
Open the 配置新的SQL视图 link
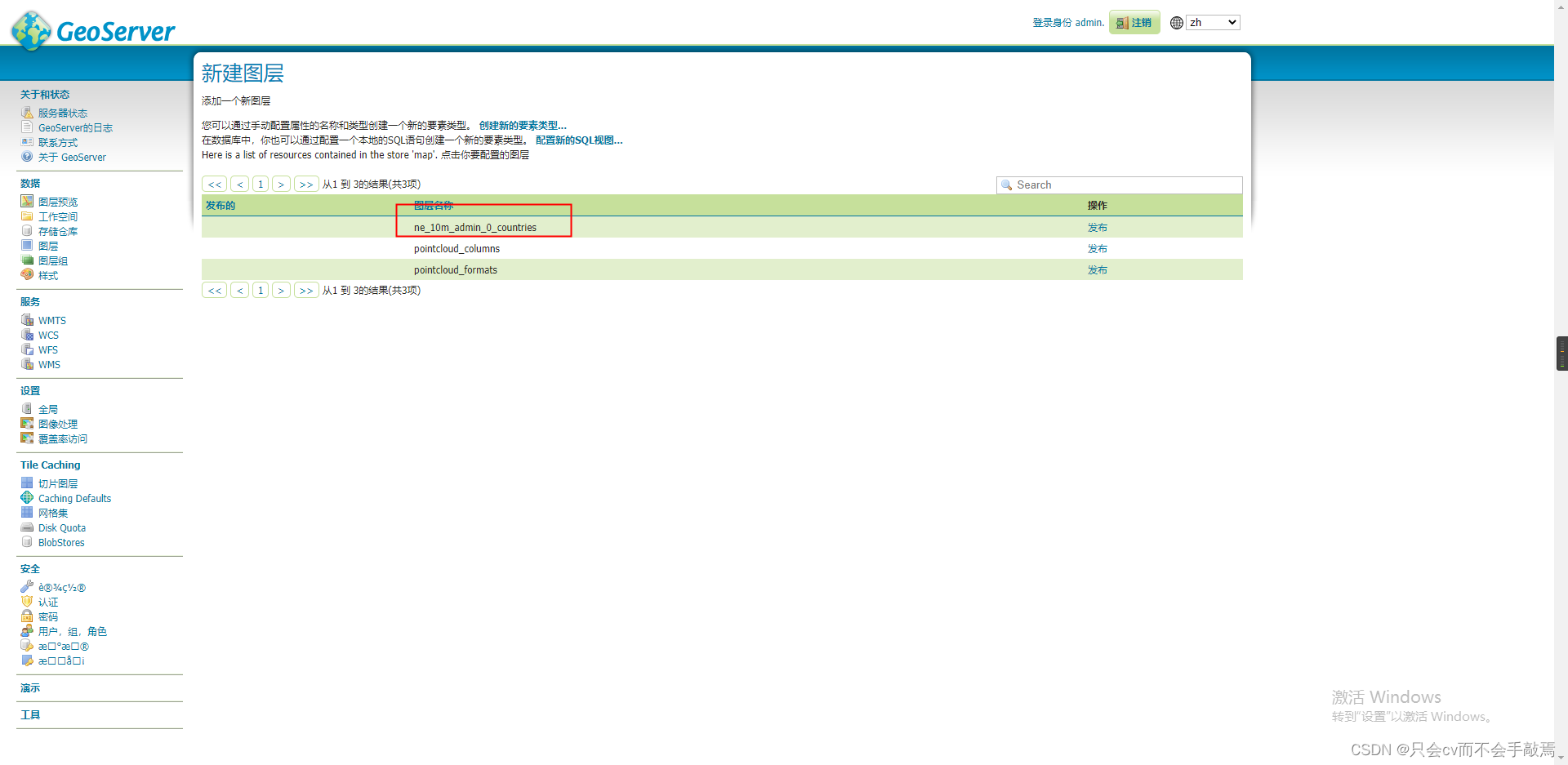(579, 140)
